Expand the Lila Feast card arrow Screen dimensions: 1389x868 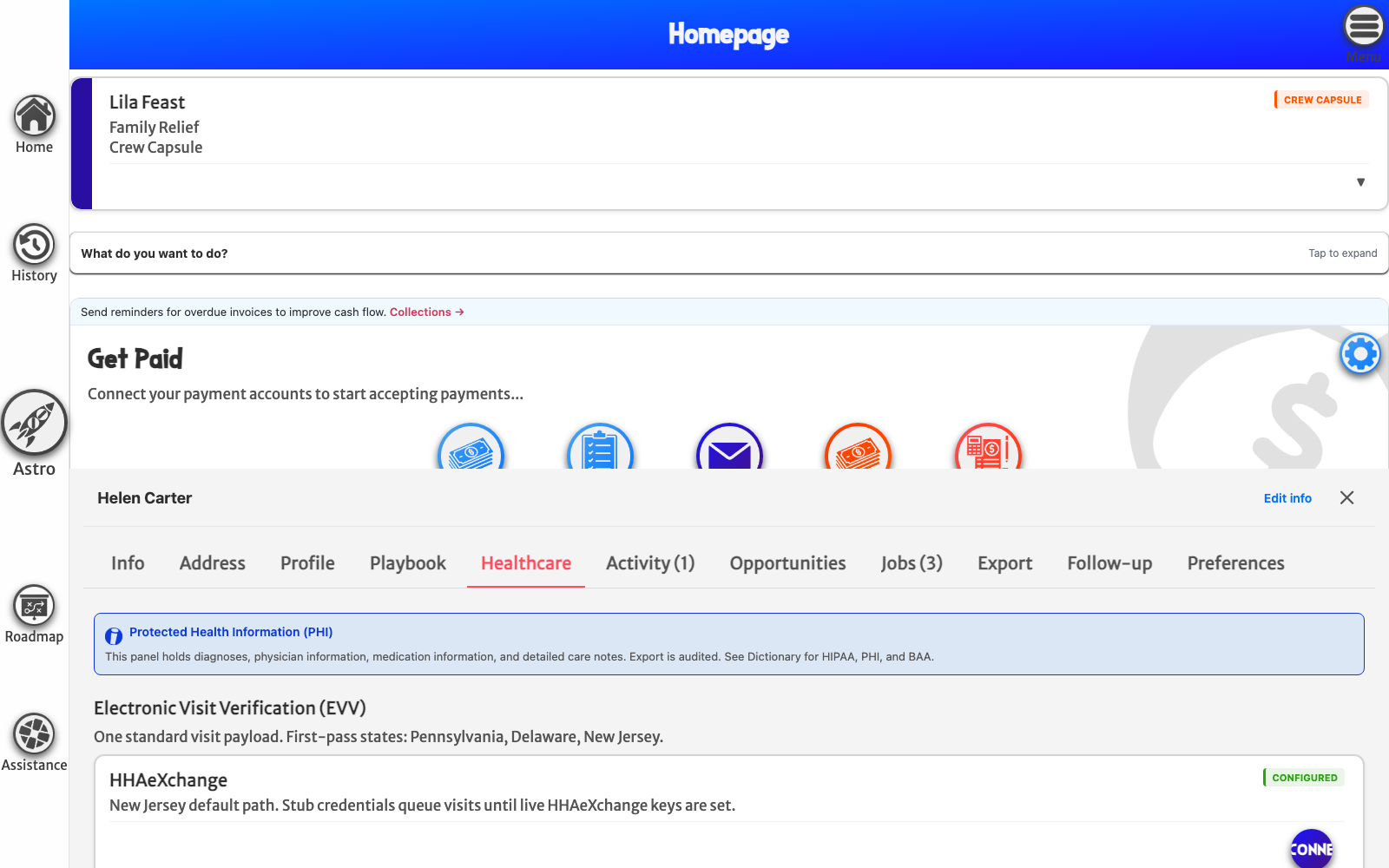tap(1360, 182)
